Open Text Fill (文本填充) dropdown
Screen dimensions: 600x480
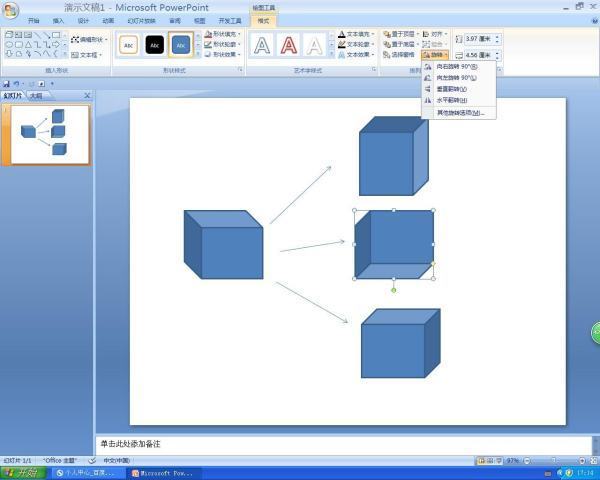(356, 34)
